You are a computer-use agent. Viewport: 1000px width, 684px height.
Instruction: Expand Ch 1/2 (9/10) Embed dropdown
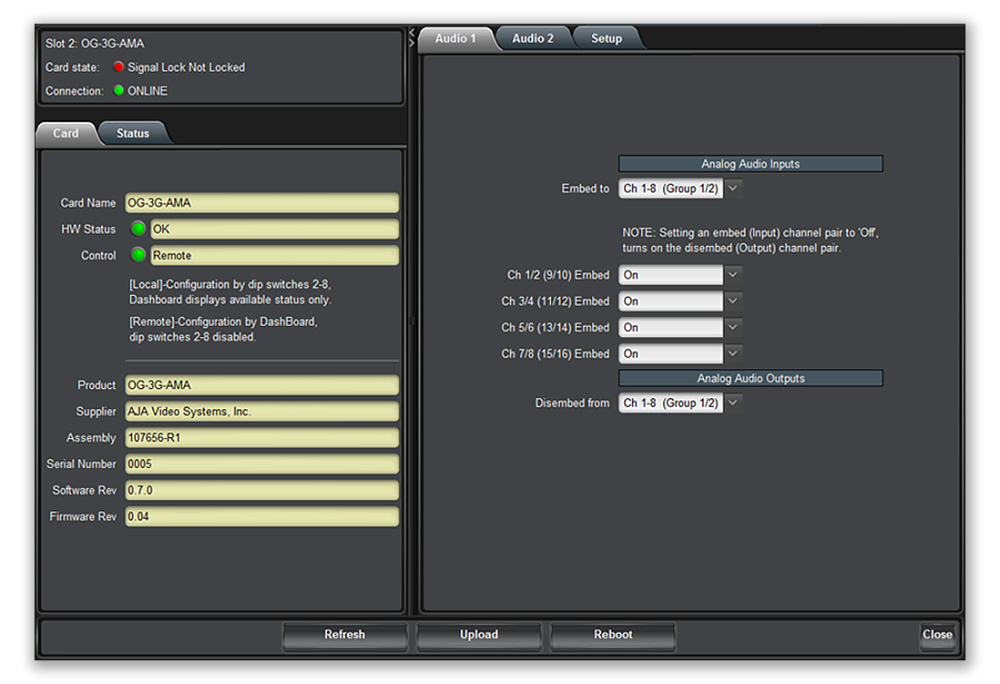(733, 275)
